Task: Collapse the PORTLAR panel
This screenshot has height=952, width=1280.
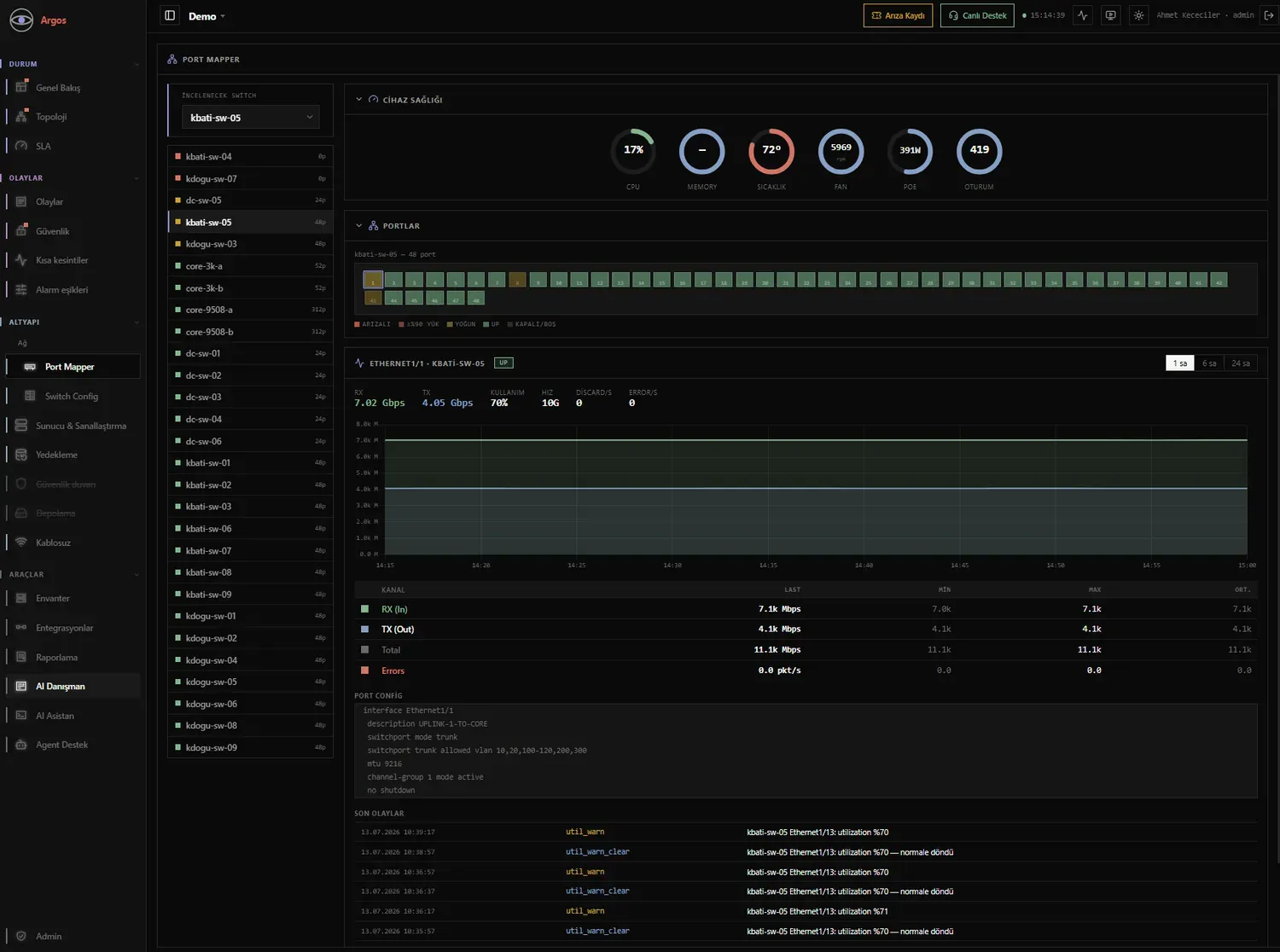Action: [x=359, y=226]
